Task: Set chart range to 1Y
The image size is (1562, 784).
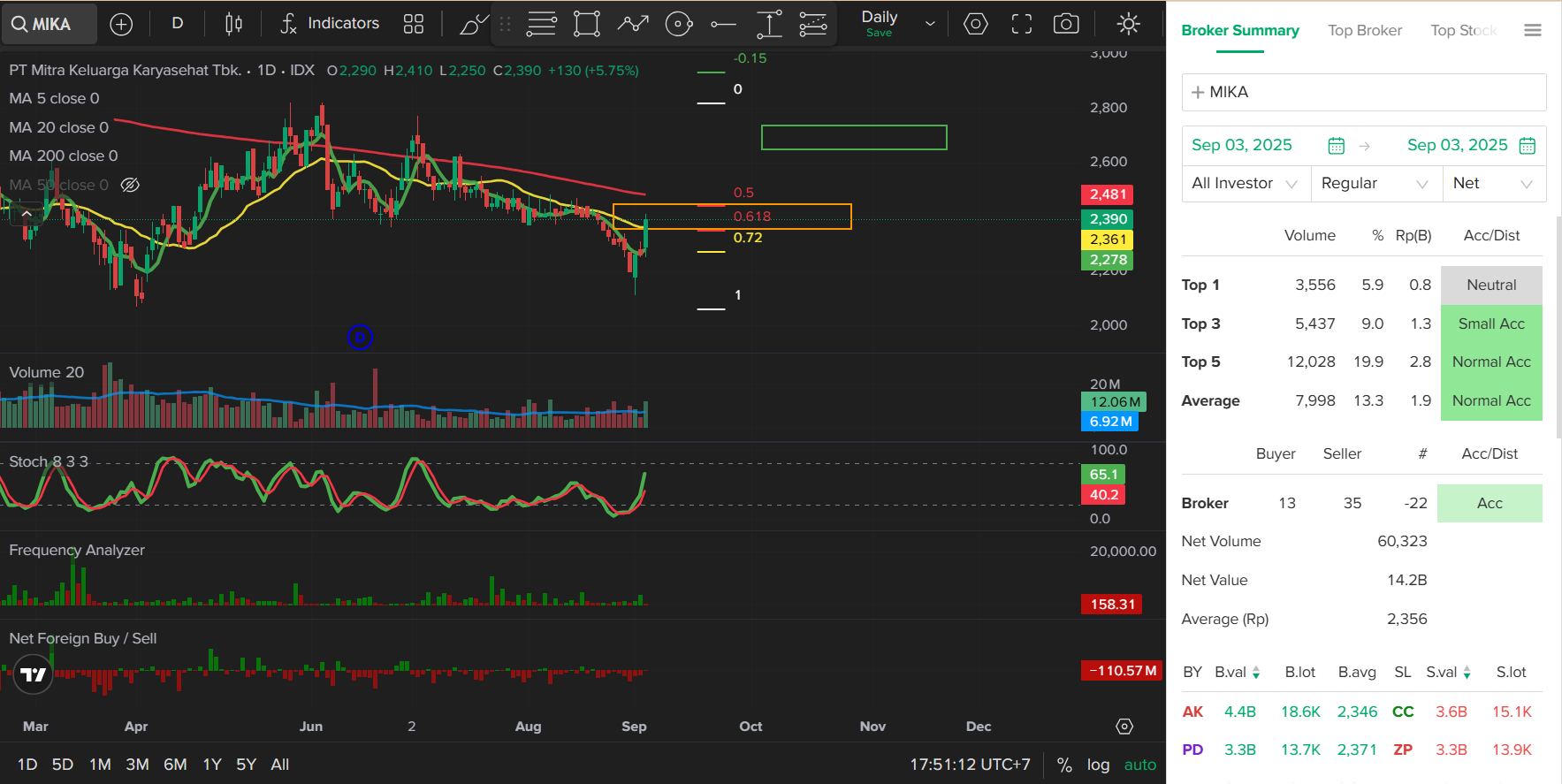Action: [212, 765]
